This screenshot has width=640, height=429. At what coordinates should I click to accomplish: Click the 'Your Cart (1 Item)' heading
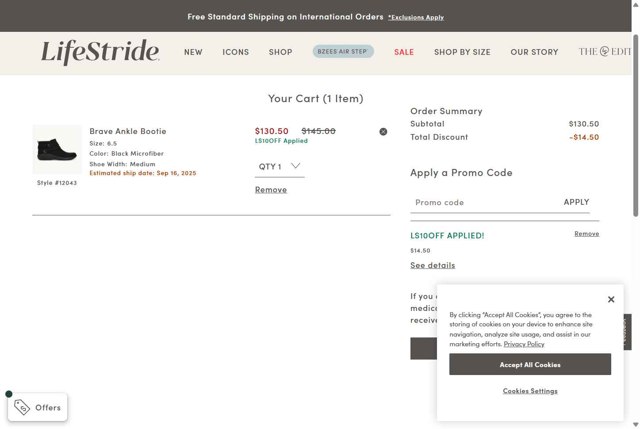pos(316,98)
